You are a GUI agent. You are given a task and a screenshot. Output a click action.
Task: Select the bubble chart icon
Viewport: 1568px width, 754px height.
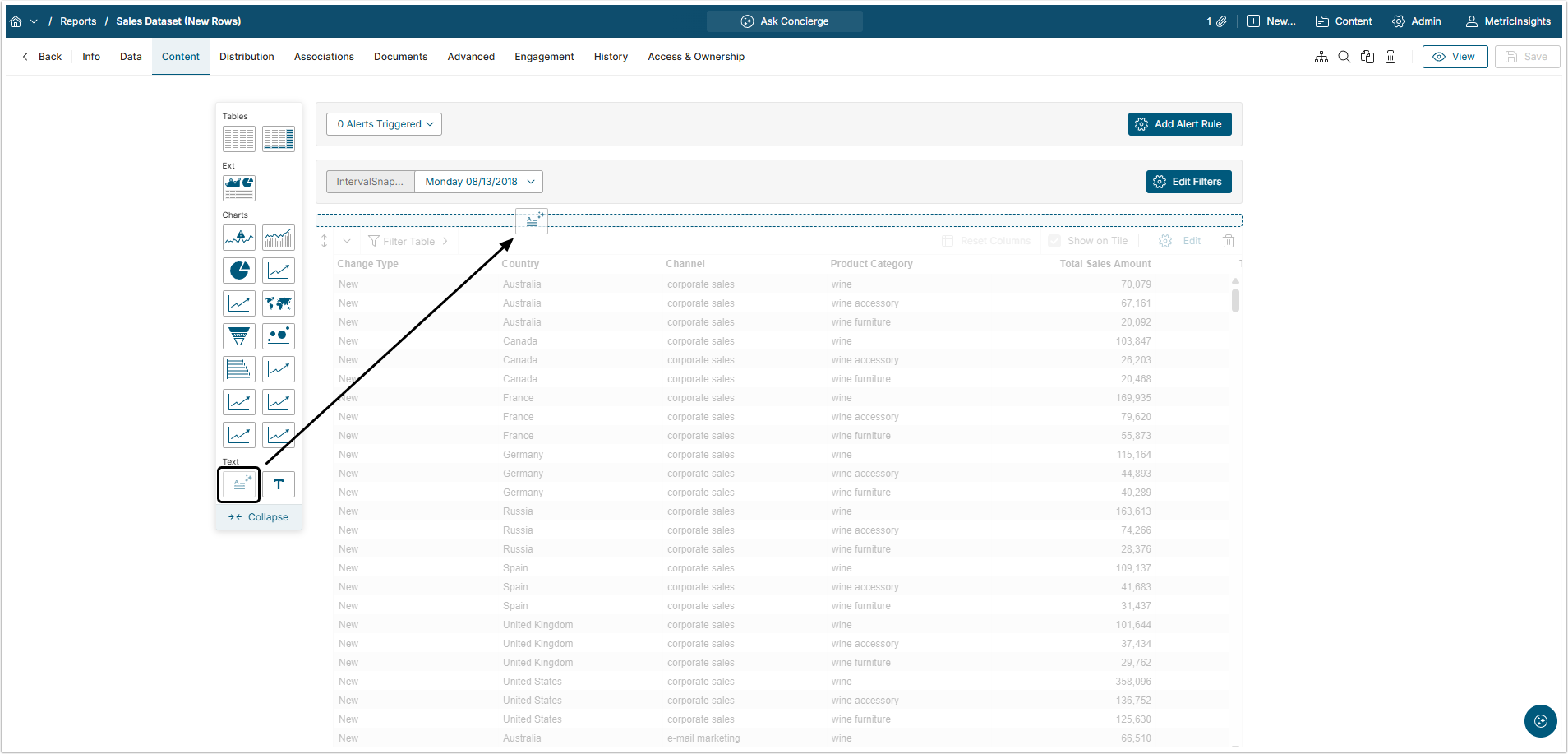point(279,336)
